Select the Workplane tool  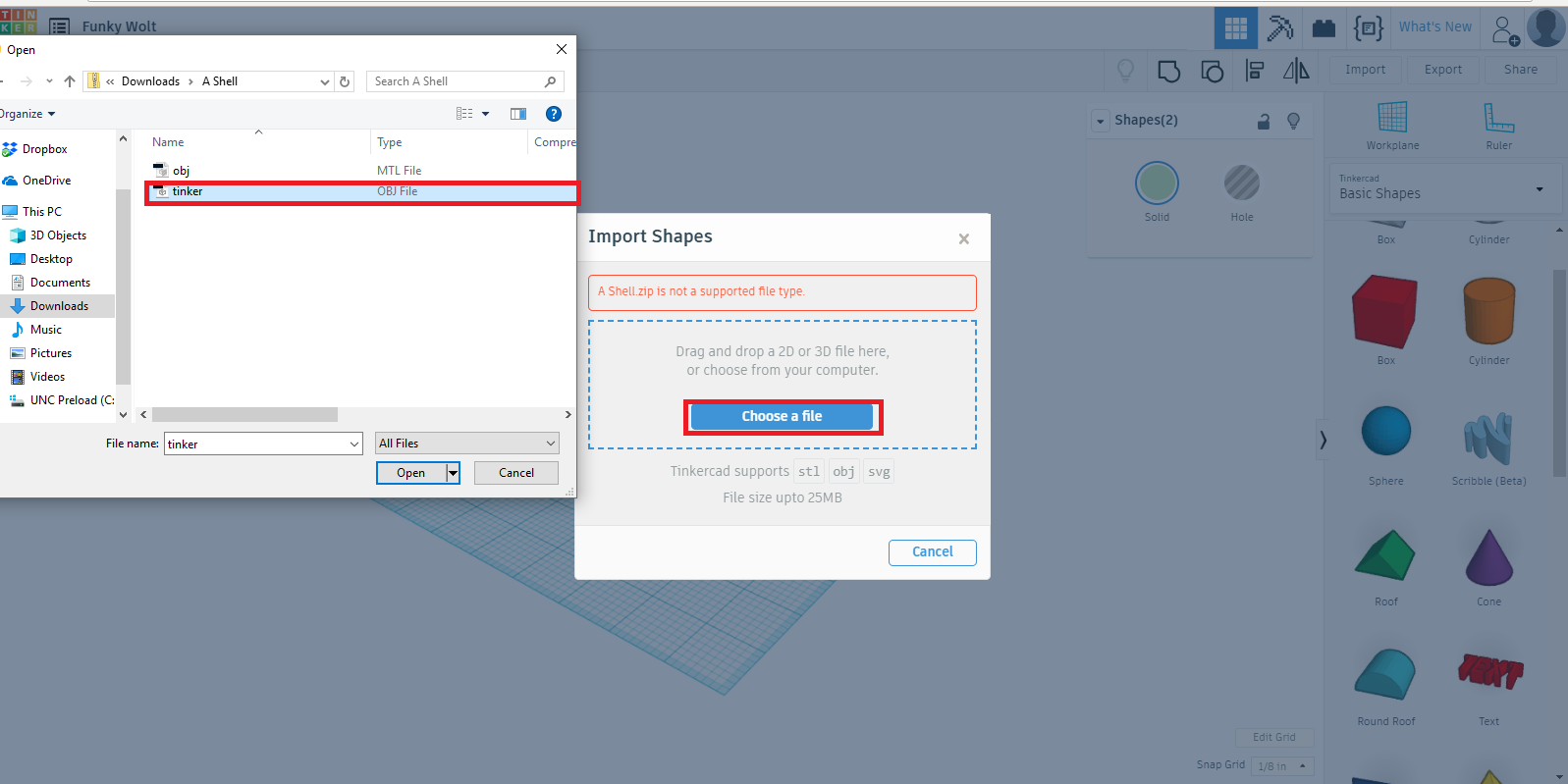1392,125
